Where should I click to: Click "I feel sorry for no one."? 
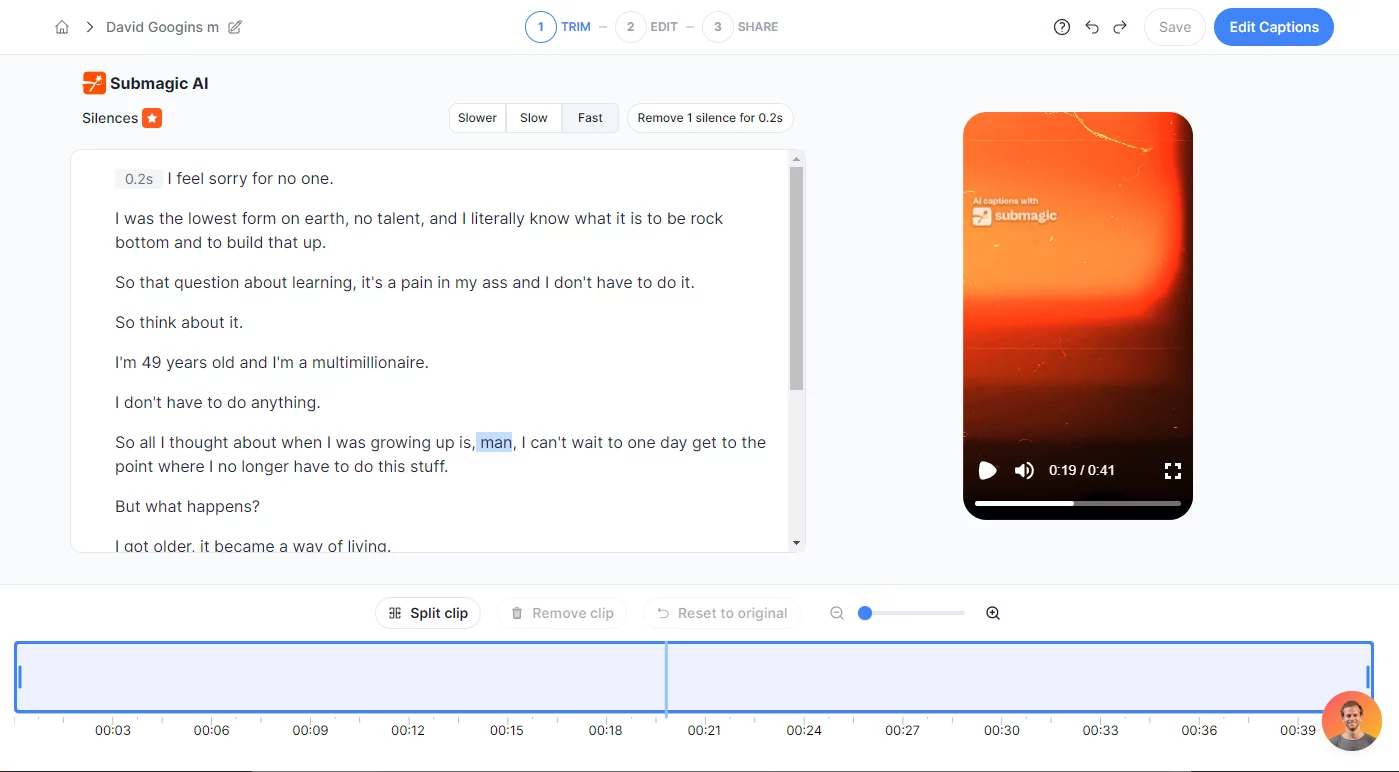click(250, 179)
